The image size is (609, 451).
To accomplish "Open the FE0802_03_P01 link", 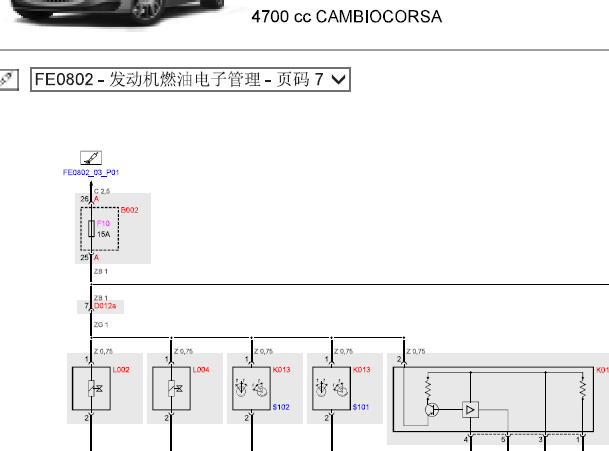I will tap(91, 172).
